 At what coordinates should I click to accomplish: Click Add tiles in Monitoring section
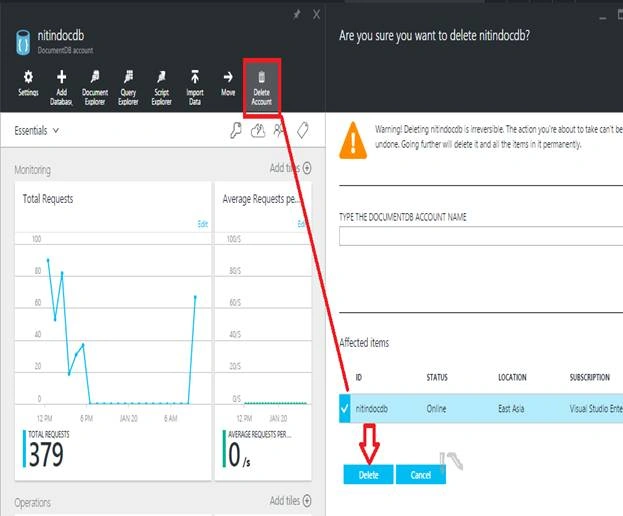pyautogui.click(x=290, y=168)
